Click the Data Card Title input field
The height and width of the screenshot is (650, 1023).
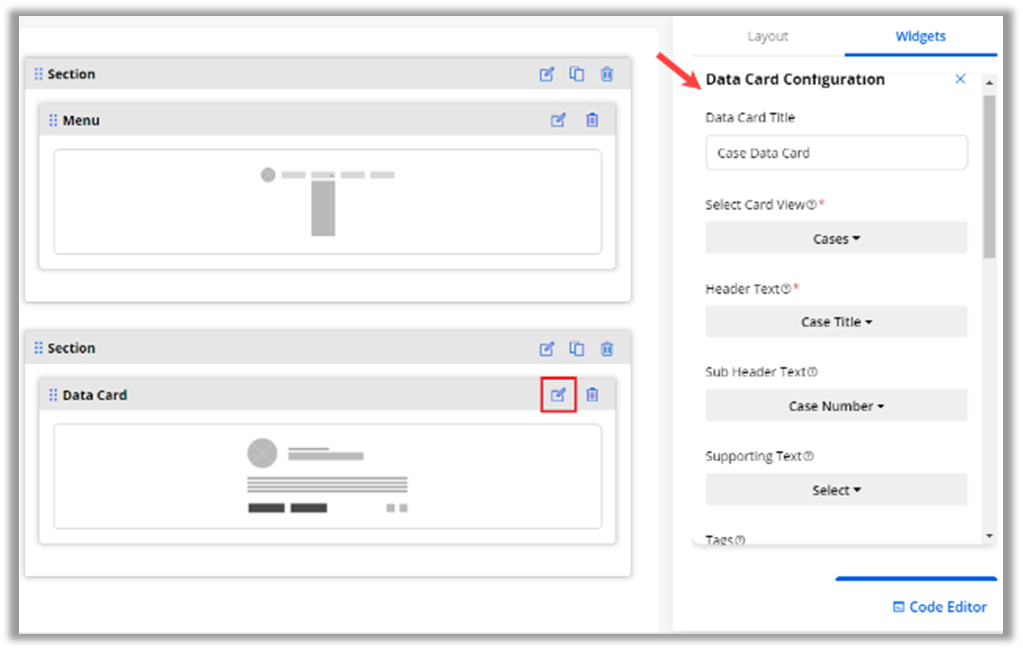coord(836,153)
